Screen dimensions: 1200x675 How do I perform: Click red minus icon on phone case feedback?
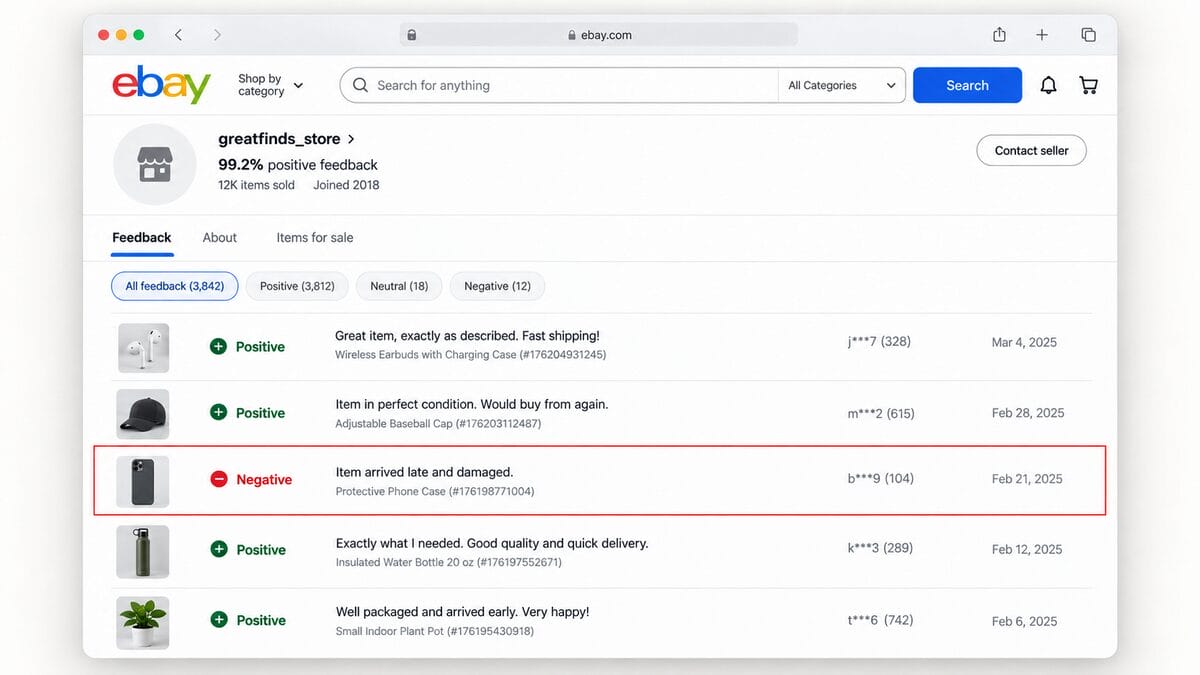(x=219, y=479)
